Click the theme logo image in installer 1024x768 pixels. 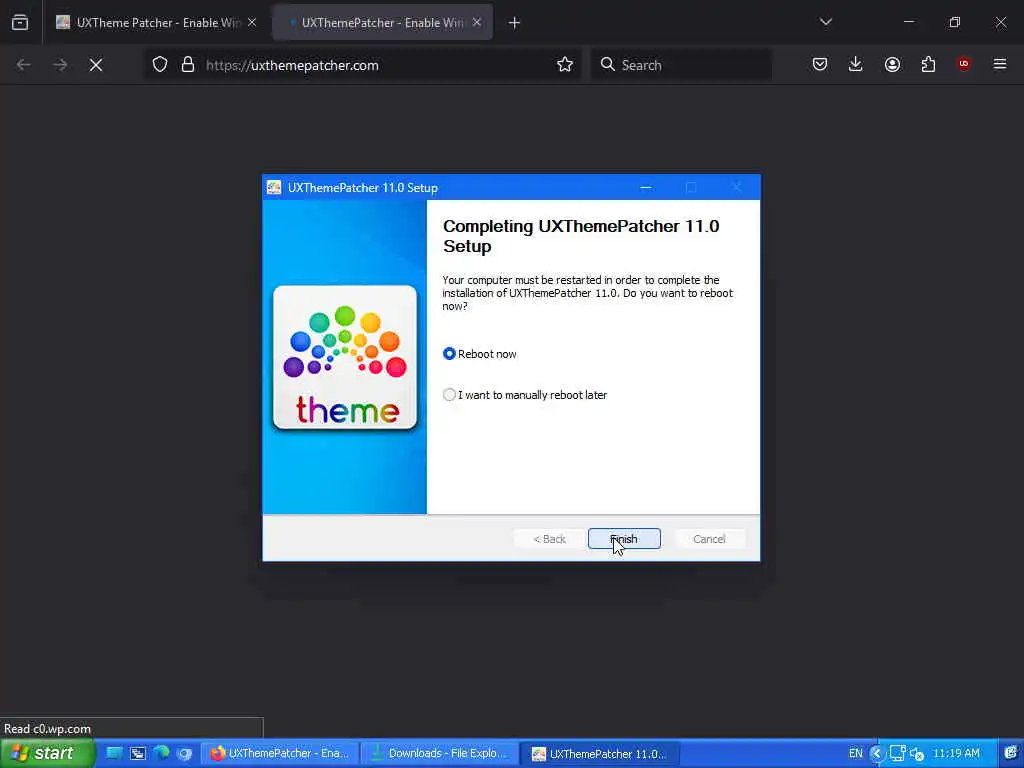pyautogui.click(x=345, y=357)
